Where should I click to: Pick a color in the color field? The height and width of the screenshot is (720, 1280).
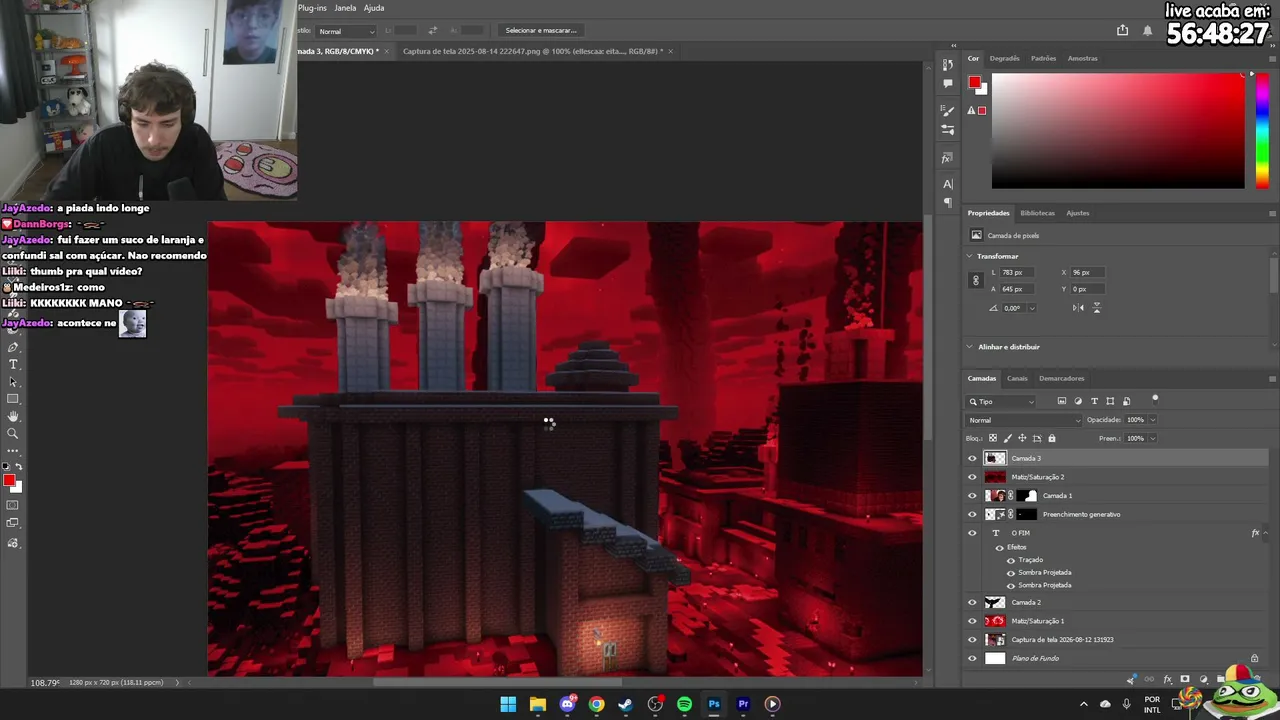coord(1118,130)
